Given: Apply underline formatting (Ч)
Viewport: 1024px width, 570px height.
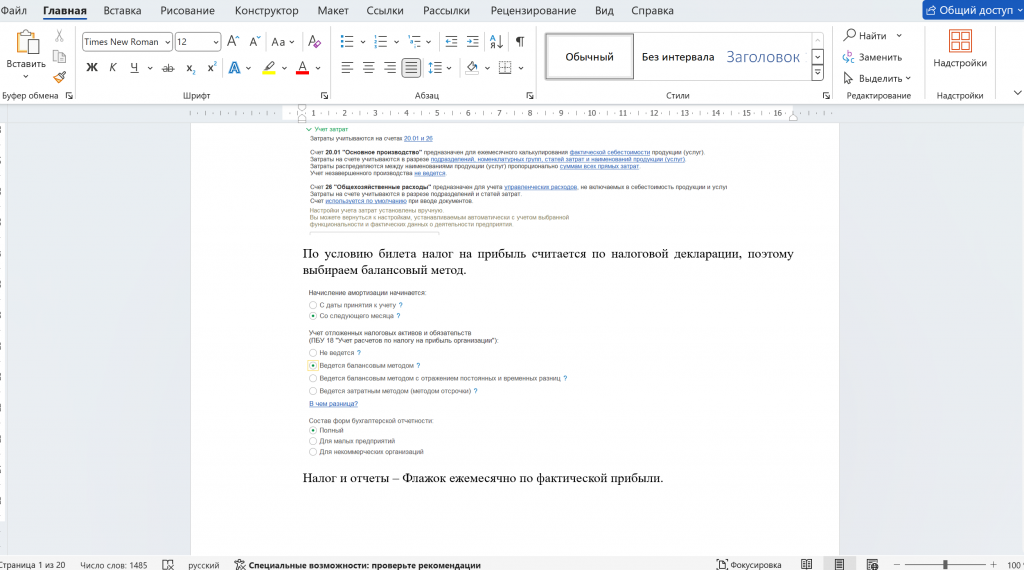Looking at the screenshot, I should click(134, 67).
